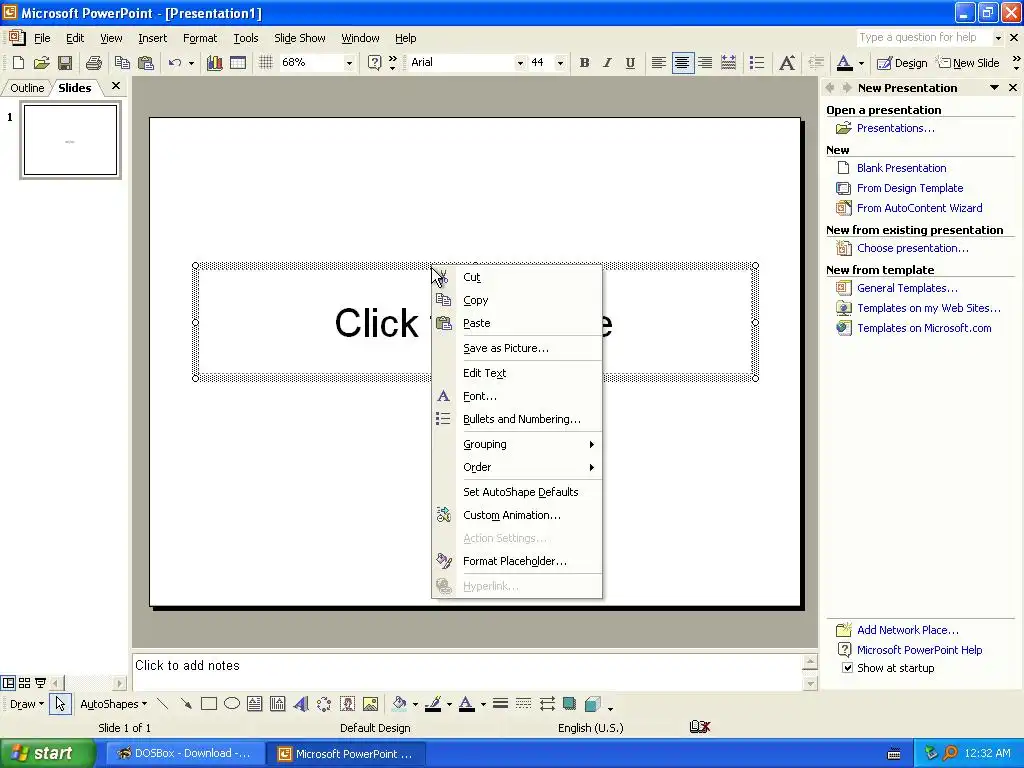Viewport: 1024px width, 768px height.
Task: Click Font Color swatch in Drawing toolbar
Action: [466, 704]
